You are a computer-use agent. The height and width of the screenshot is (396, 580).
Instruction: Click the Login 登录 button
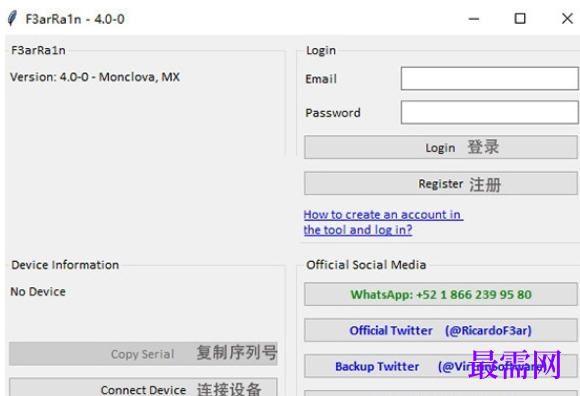click(x=441, y=147)
